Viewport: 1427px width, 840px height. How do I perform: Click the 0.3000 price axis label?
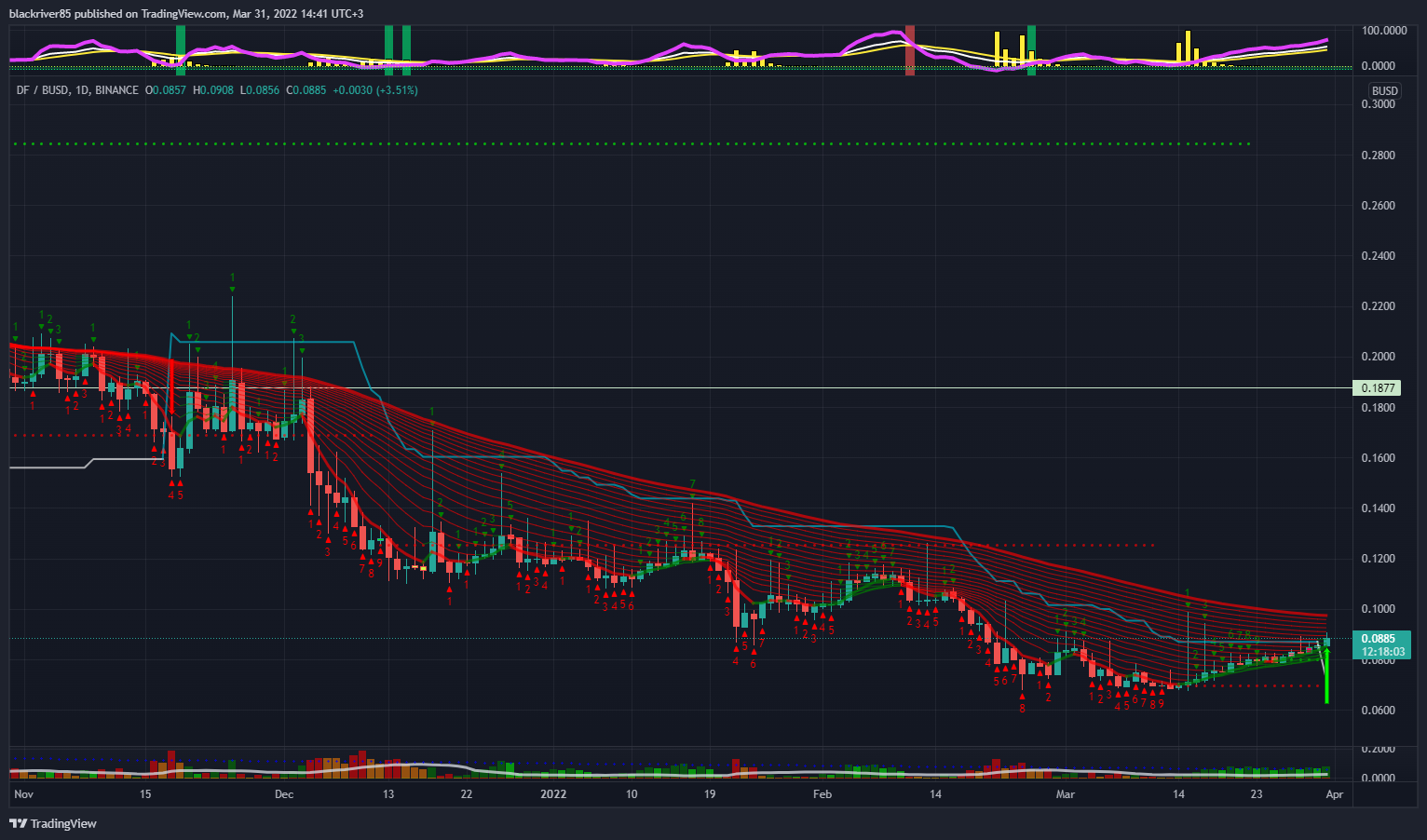1379,104
